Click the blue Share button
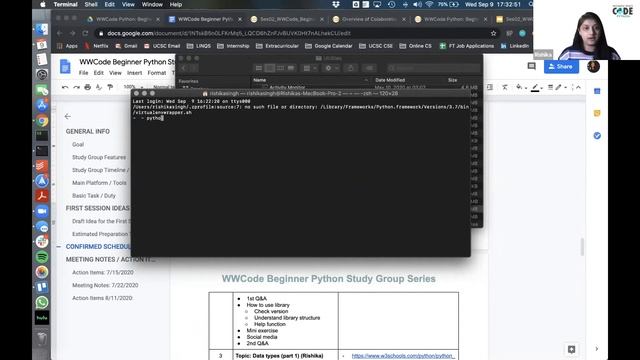The width and height of the screenshot is (640, 360). tap(561, 66)
